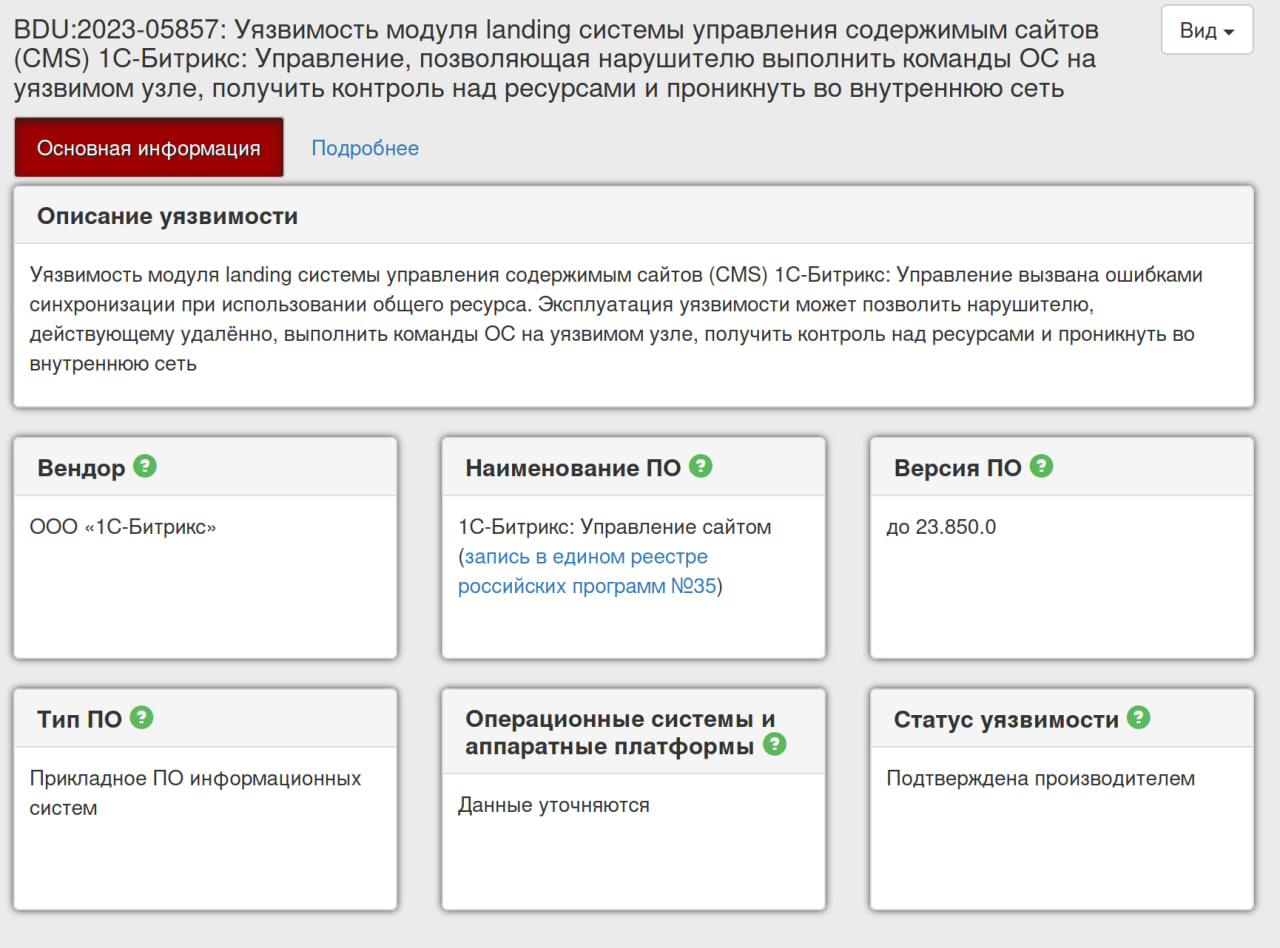Open the Подробнее tab
The height and width of the screenshot is (948, 1280).
(x=365, y=148)
